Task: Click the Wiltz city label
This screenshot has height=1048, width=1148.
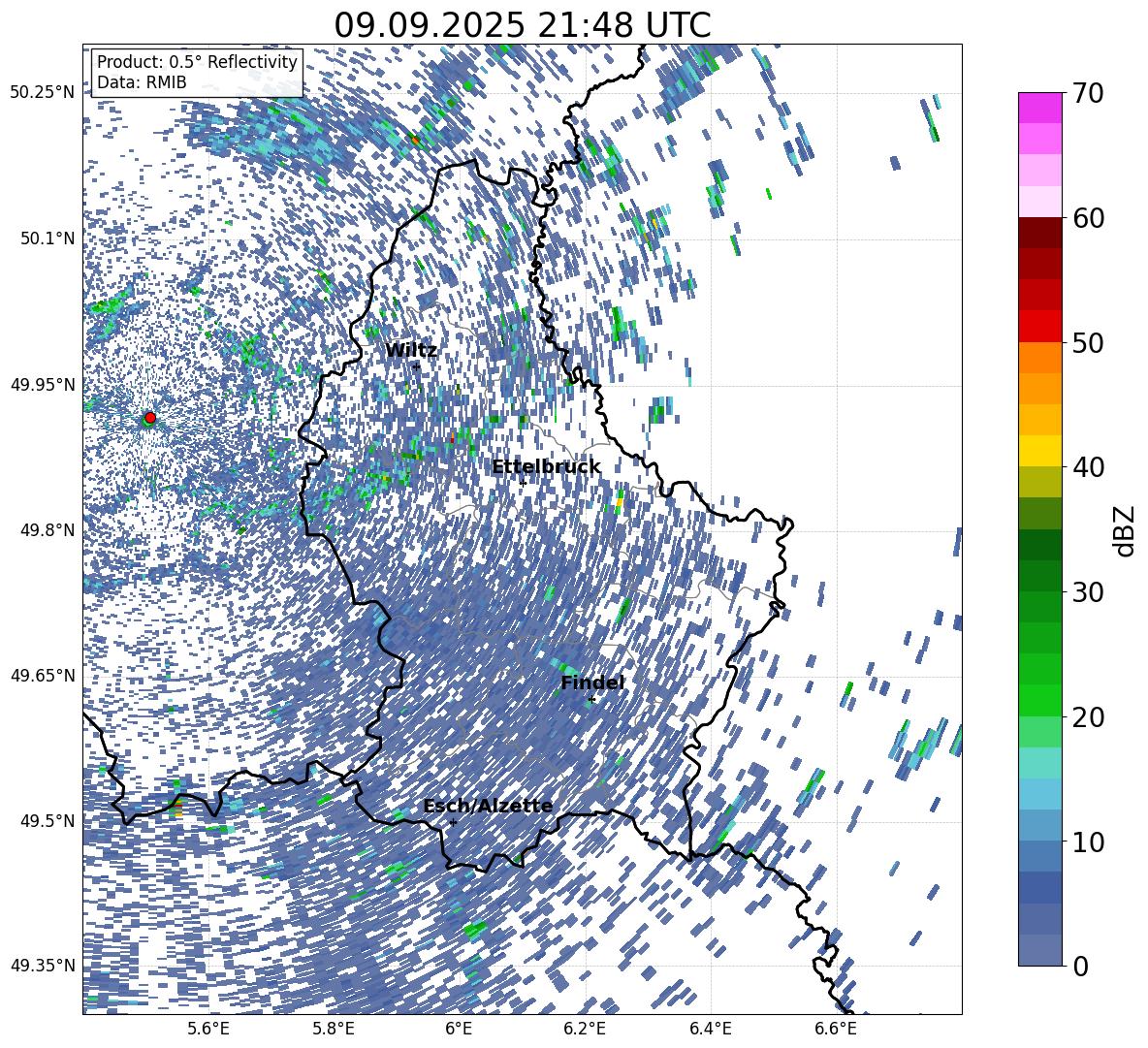Action: click(411, 351)
